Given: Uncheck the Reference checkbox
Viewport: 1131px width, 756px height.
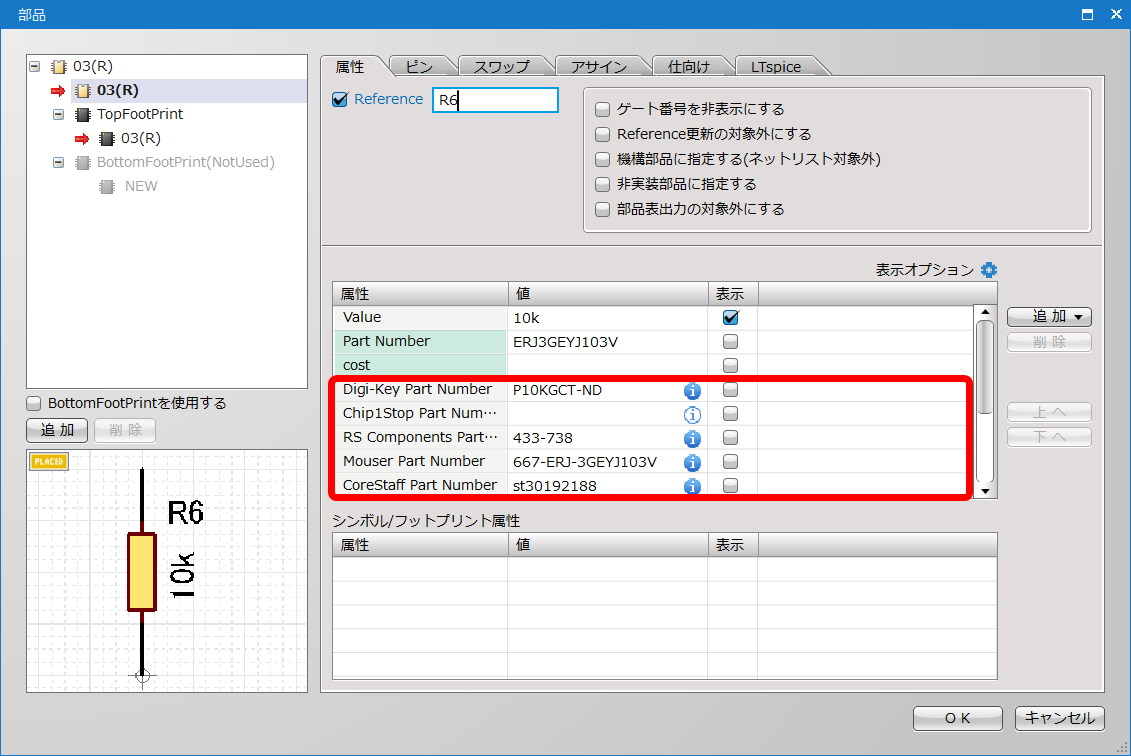Looking at the screenshot, I should point(340,99).
